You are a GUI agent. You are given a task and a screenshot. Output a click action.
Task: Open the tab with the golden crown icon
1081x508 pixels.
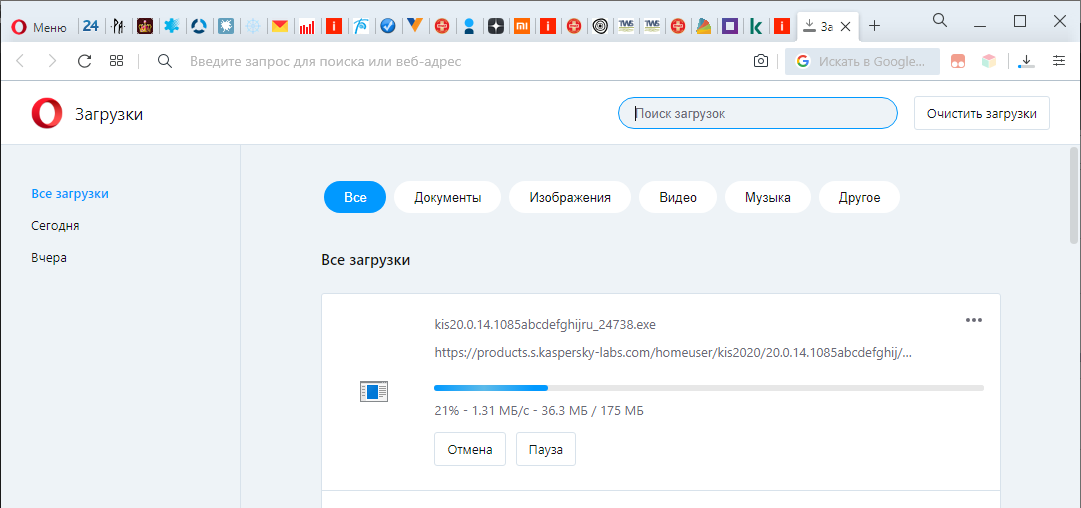[145, 27]
